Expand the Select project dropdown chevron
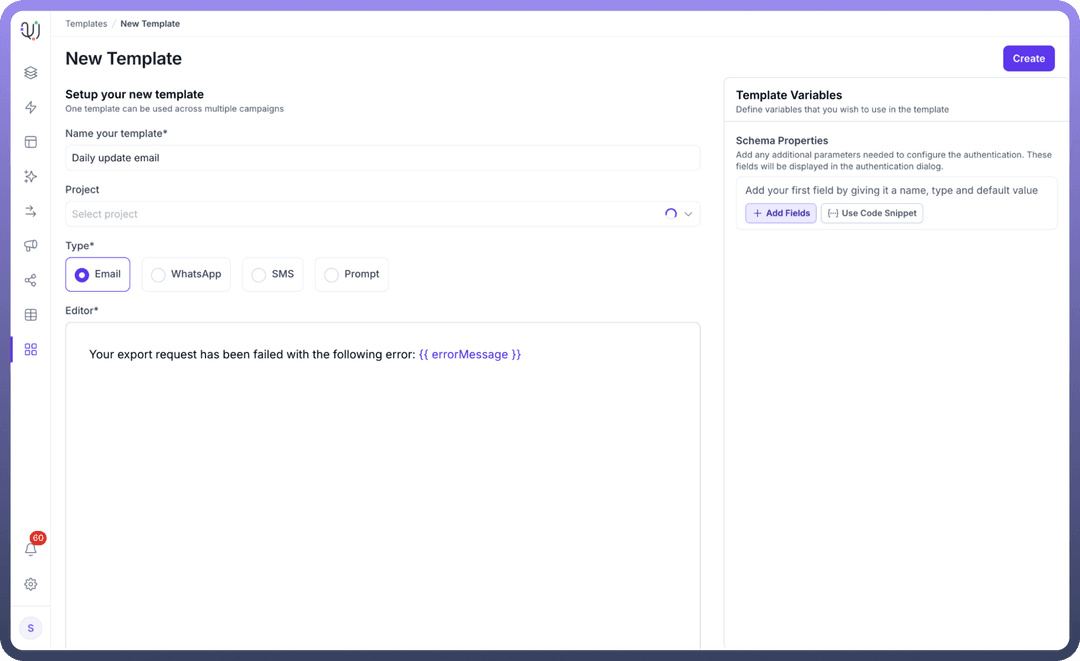Screen dimensions: 1080x661 [x=688, y=214]
